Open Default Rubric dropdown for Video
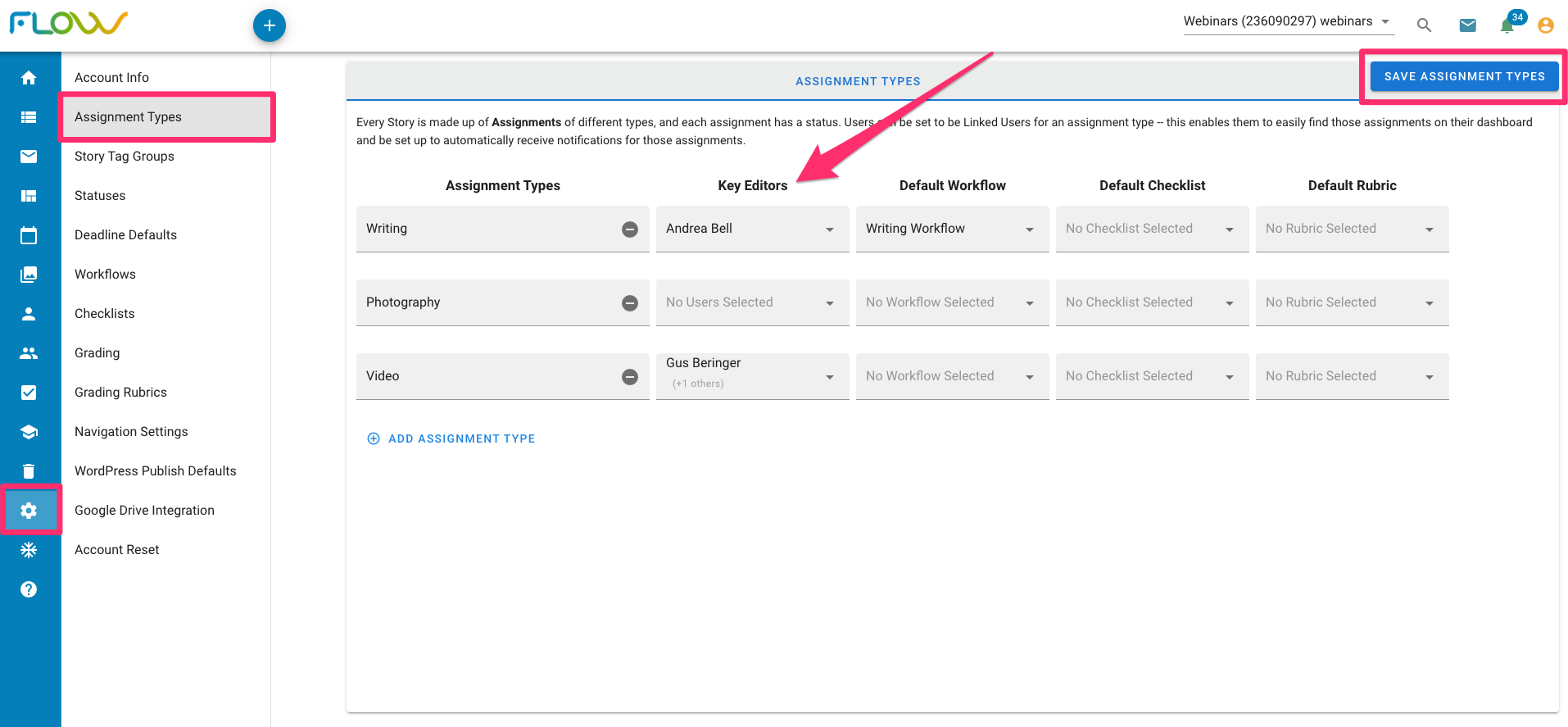1568x727 pixels. pos(1352,376)
